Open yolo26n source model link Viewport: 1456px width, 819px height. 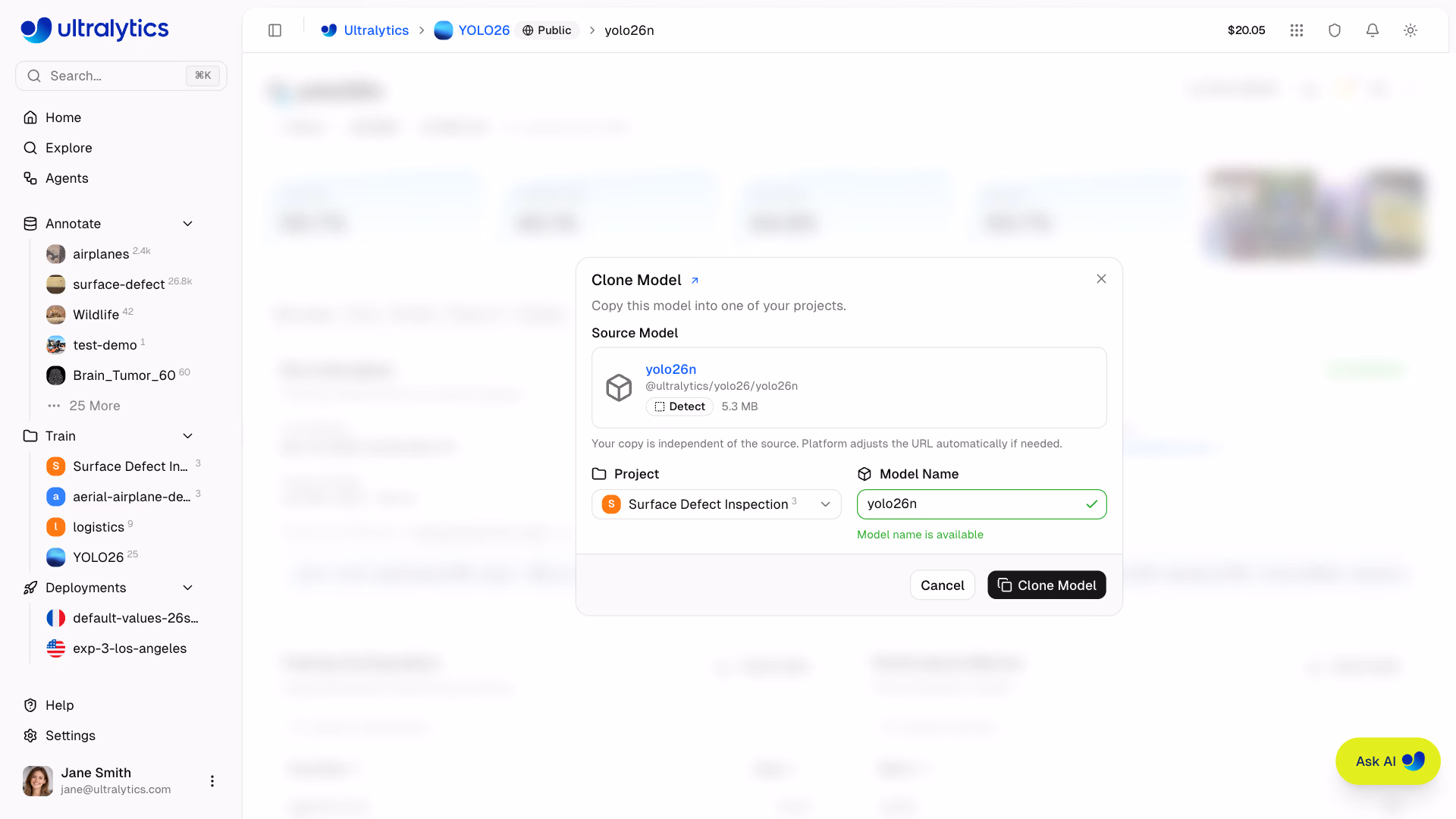tap(671, 369)
